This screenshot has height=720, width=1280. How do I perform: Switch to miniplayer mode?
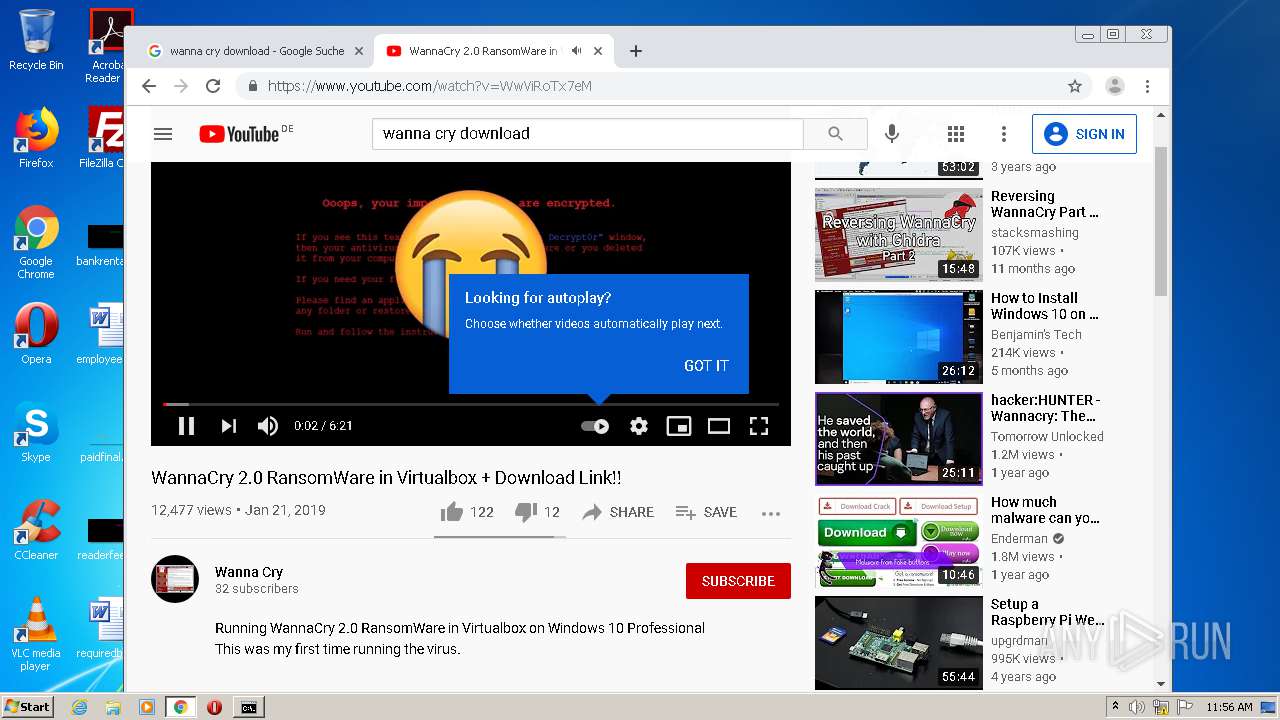[x=679, y=426]
